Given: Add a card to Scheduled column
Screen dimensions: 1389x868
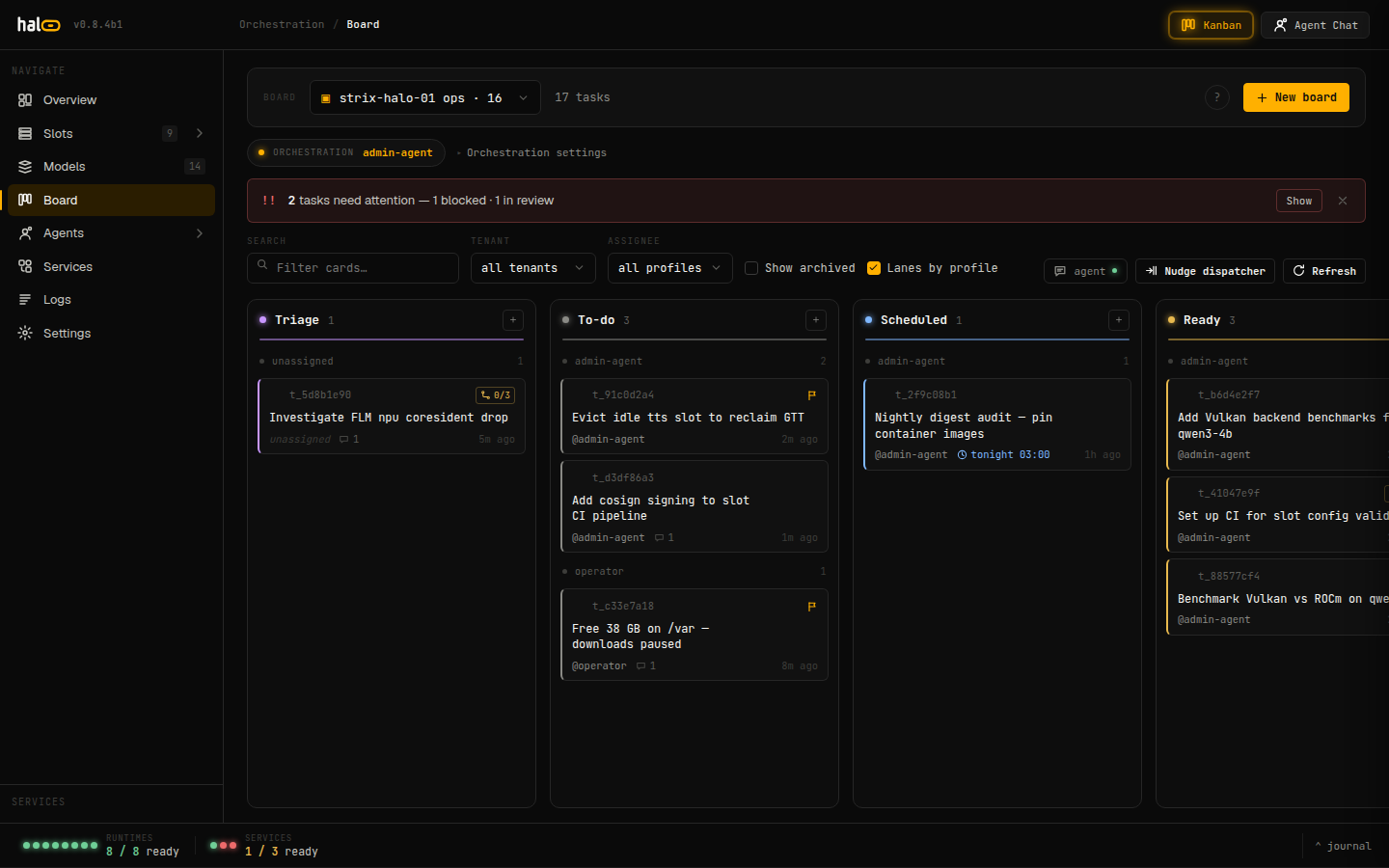Looking at the screenshot, I should coord(1119,320).
